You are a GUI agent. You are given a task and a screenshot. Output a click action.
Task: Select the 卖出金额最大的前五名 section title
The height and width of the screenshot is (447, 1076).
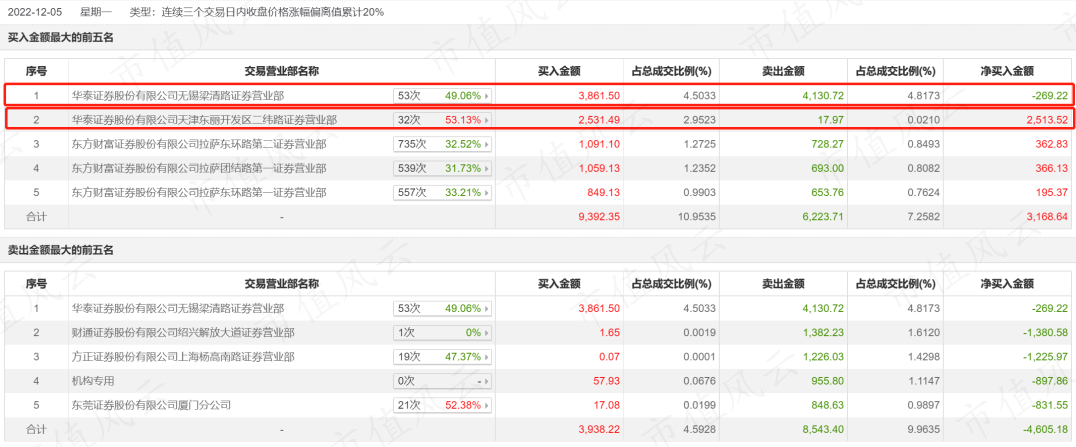click(x=60, y=251)
